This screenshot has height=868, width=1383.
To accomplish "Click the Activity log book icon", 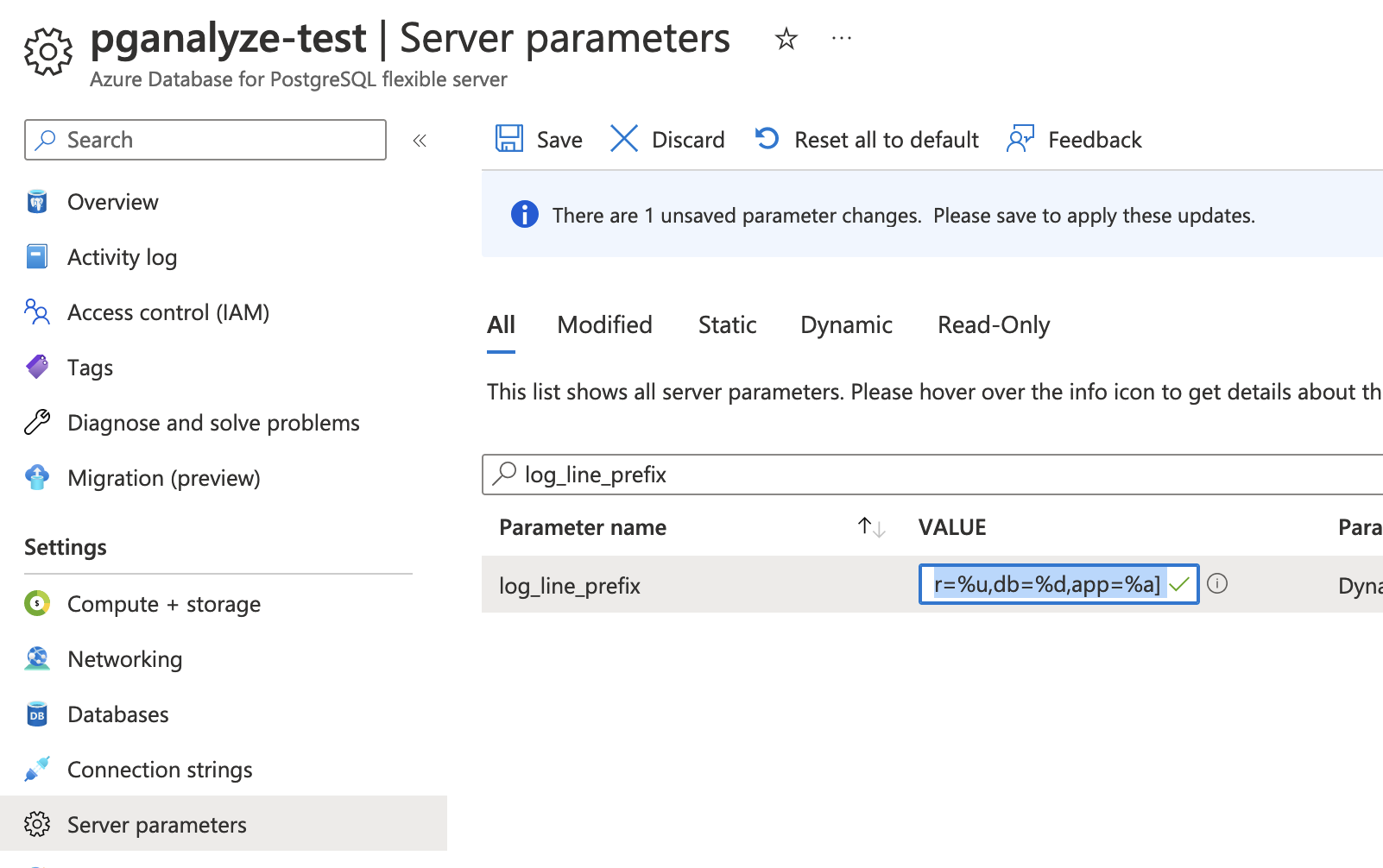I will point(37,257).
